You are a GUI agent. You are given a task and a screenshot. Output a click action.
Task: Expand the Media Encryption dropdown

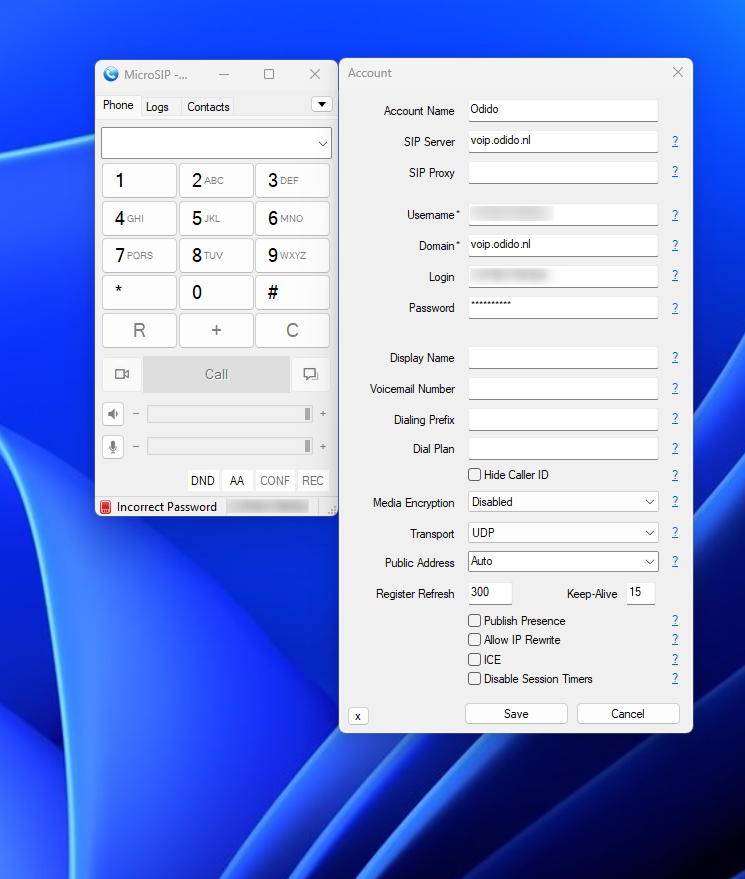click(x=563, y=502)
